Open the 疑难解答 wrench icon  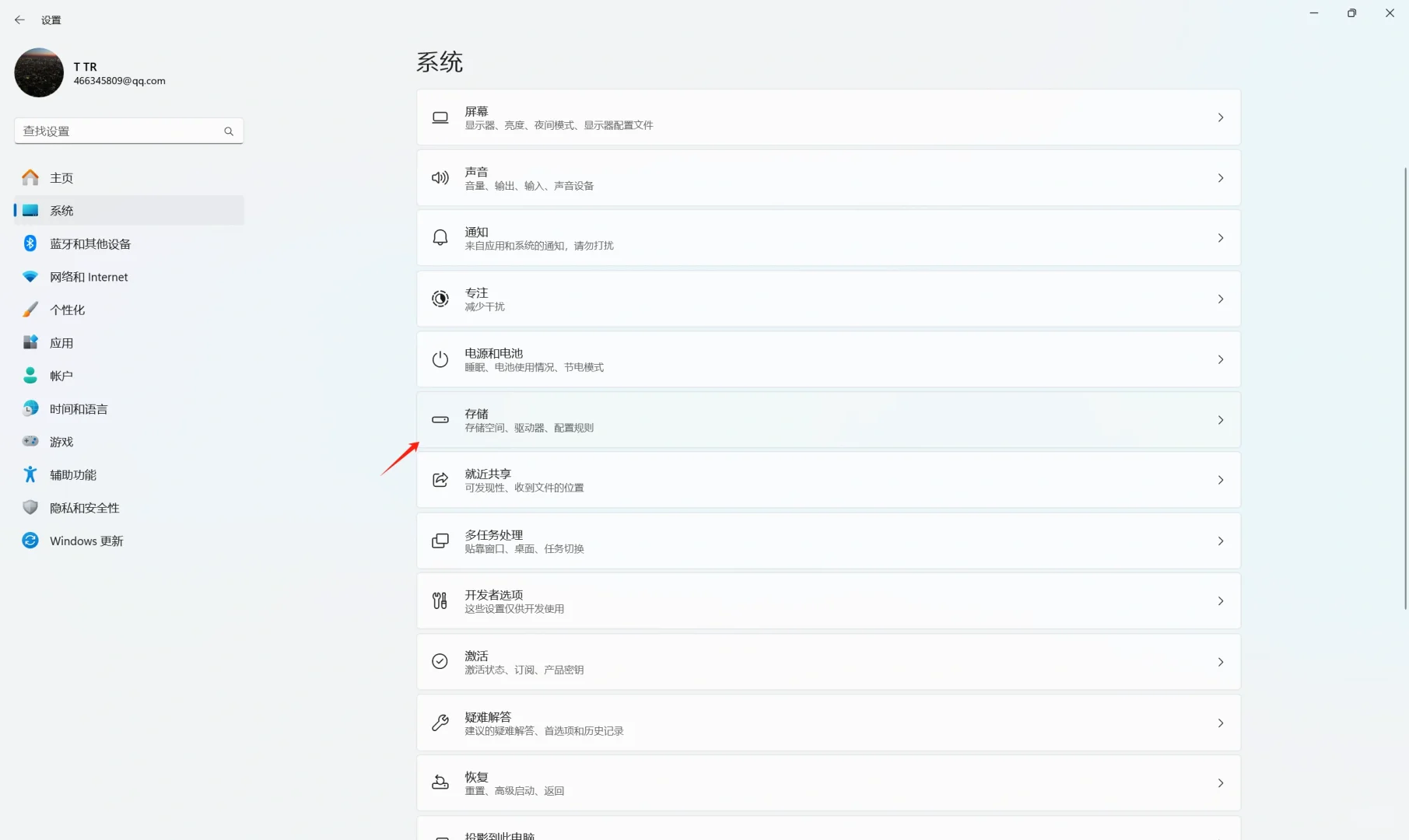(440, 723)
